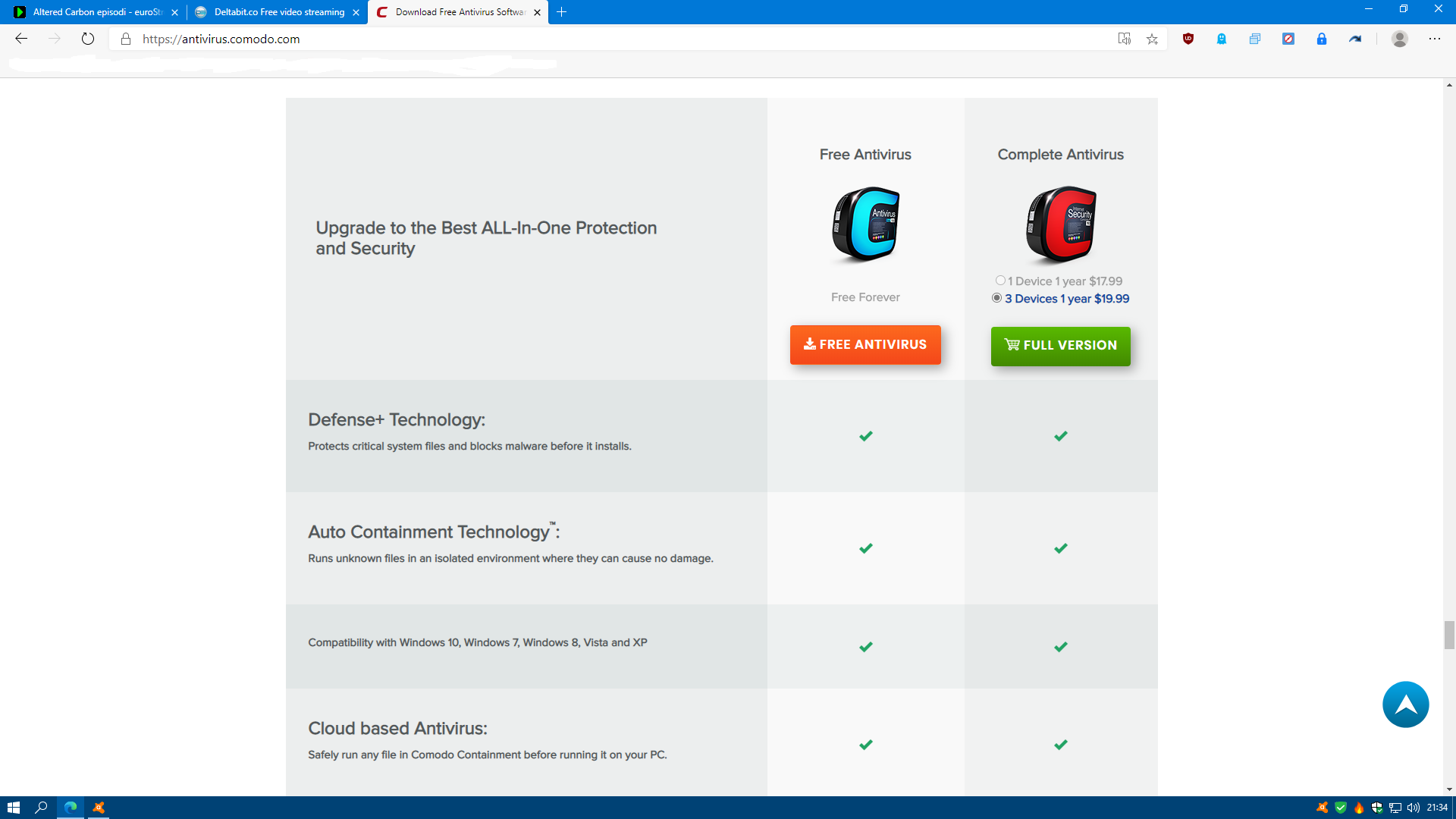Screen dimensions: 1456x819
Task: Click the uBlock Origin extension icon
Action: click(1188, 39)
